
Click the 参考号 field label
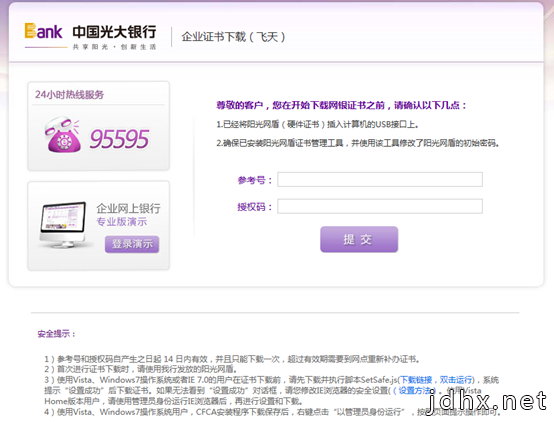click(x=254, y=180)
